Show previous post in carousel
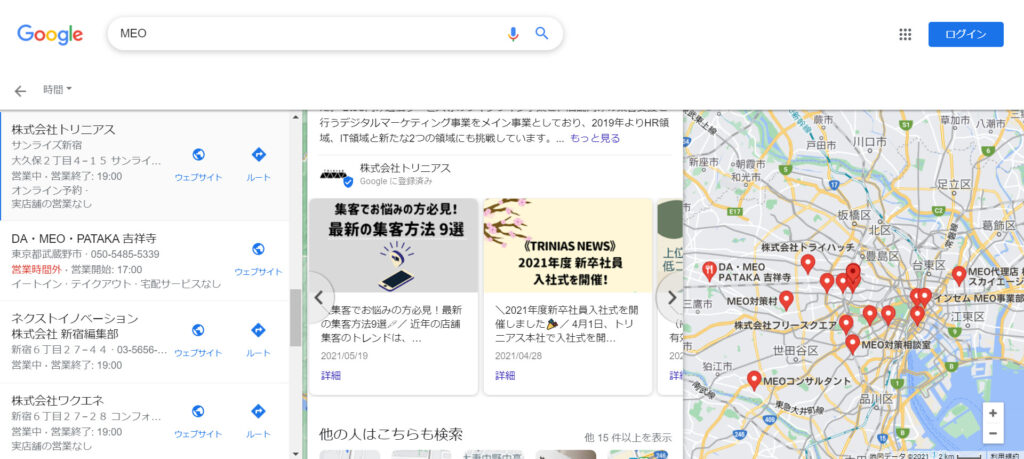Viewport: 1024px width, 459px height. pos(319,298)
